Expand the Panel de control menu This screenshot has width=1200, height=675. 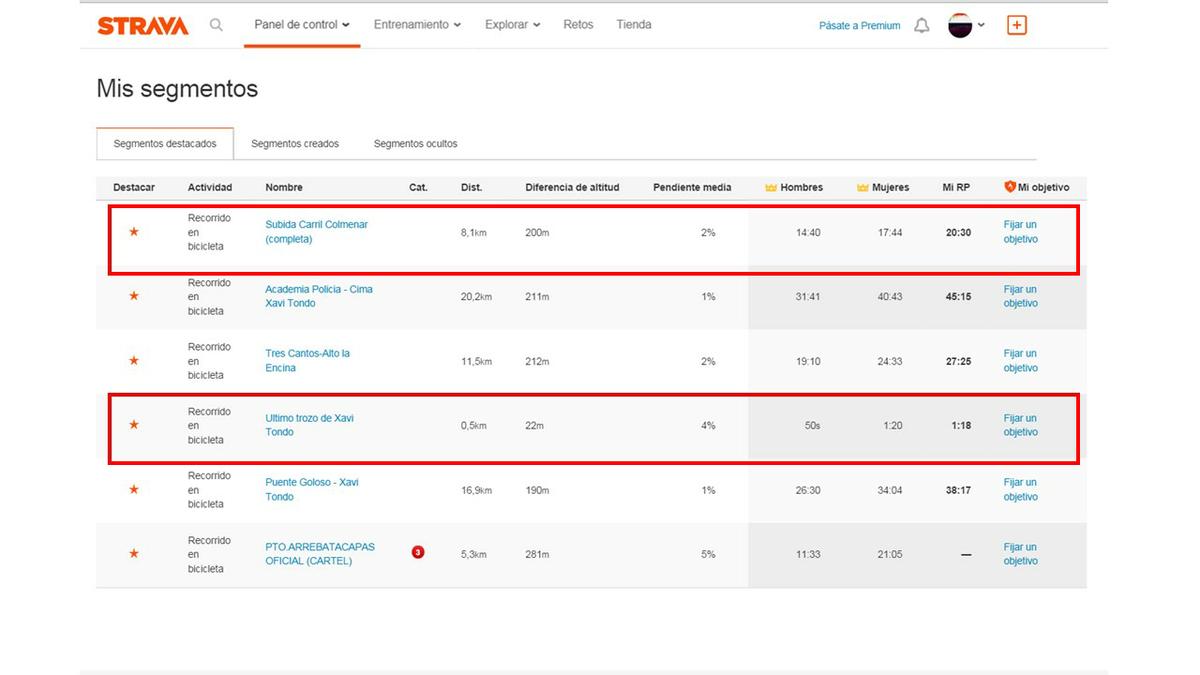pyautogui.click(x=302, y=25)
